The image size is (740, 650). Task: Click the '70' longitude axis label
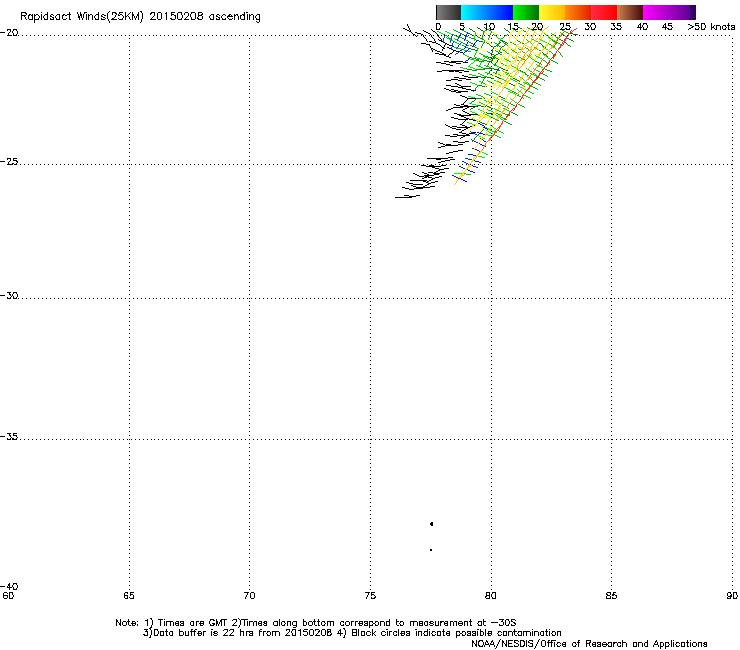click(249, 596)
